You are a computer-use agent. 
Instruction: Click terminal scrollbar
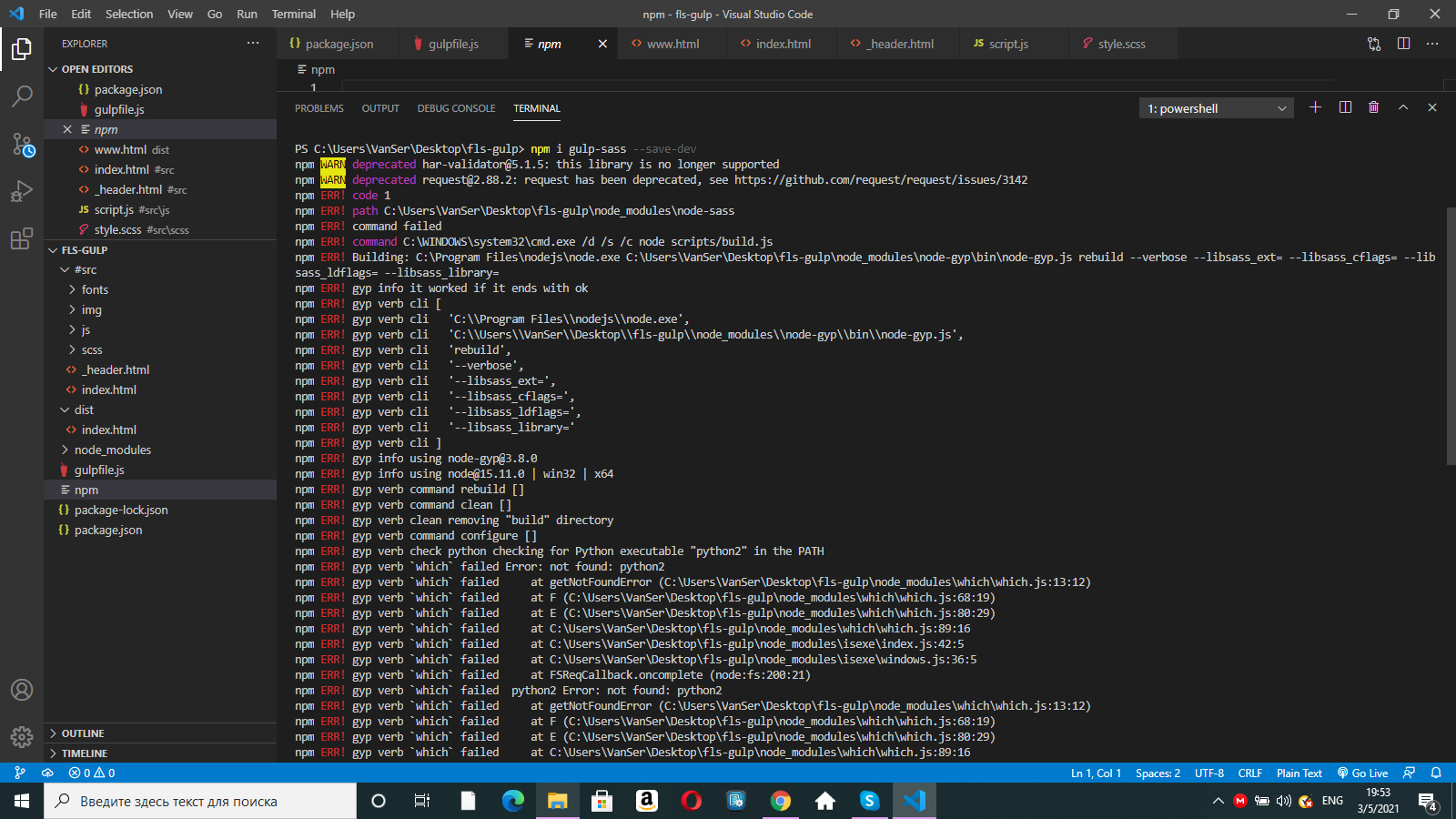pos(1451,337)
